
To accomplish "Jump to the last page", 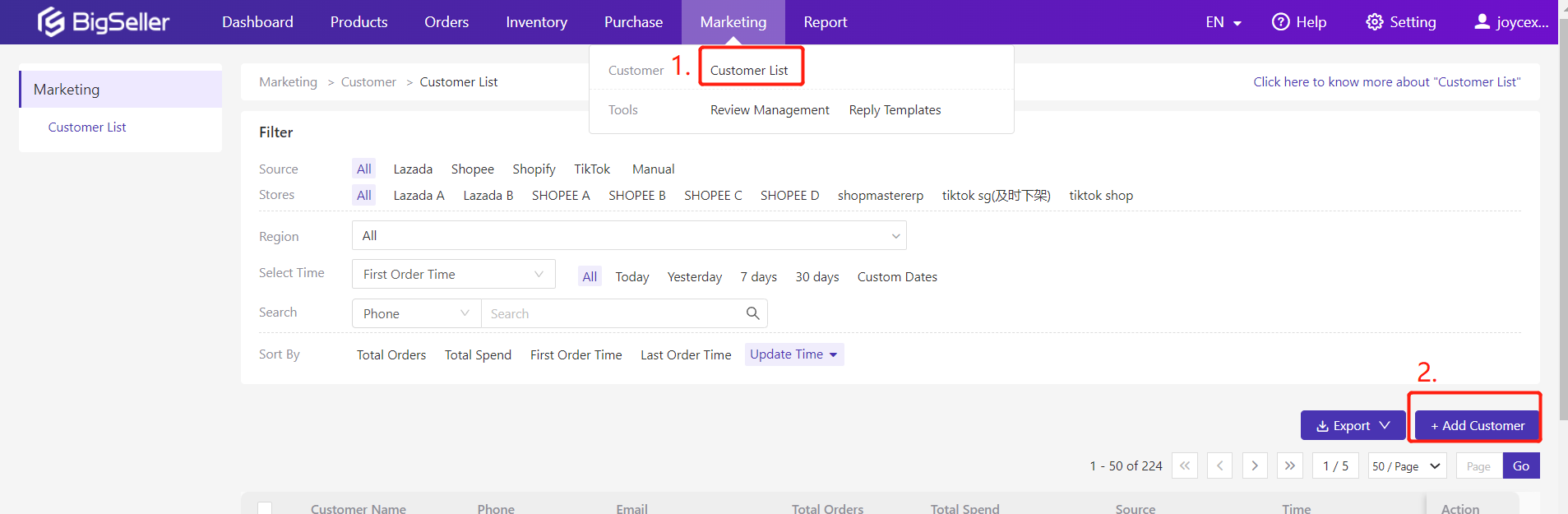I will [1290, 465].
